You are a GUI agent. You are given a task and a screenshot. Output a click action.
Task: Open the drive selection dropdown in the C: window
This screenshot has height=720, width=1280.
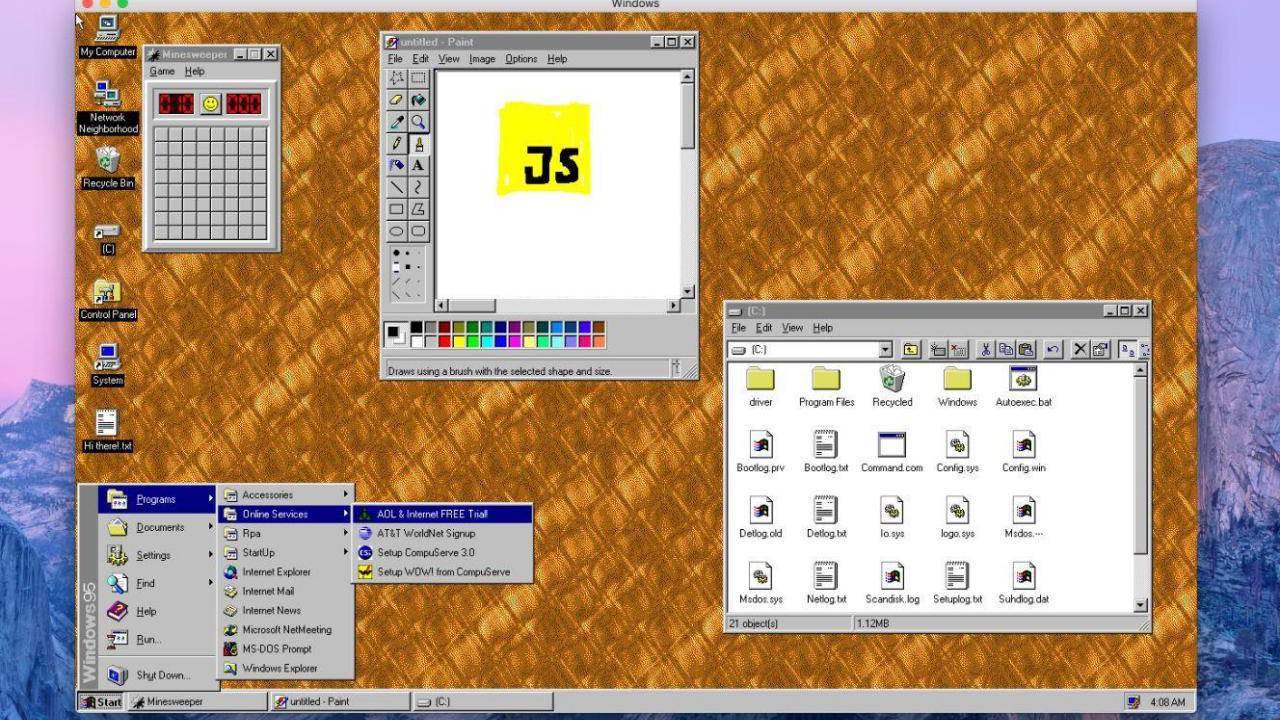884,349
